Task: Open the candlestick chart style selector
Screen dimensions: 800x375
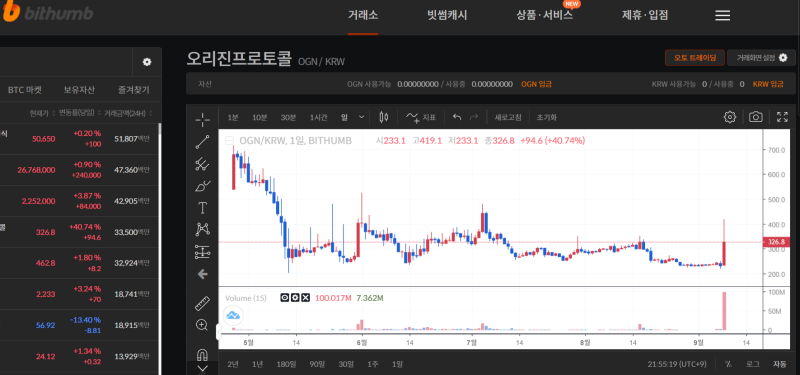Action: [x=384, y=117]
